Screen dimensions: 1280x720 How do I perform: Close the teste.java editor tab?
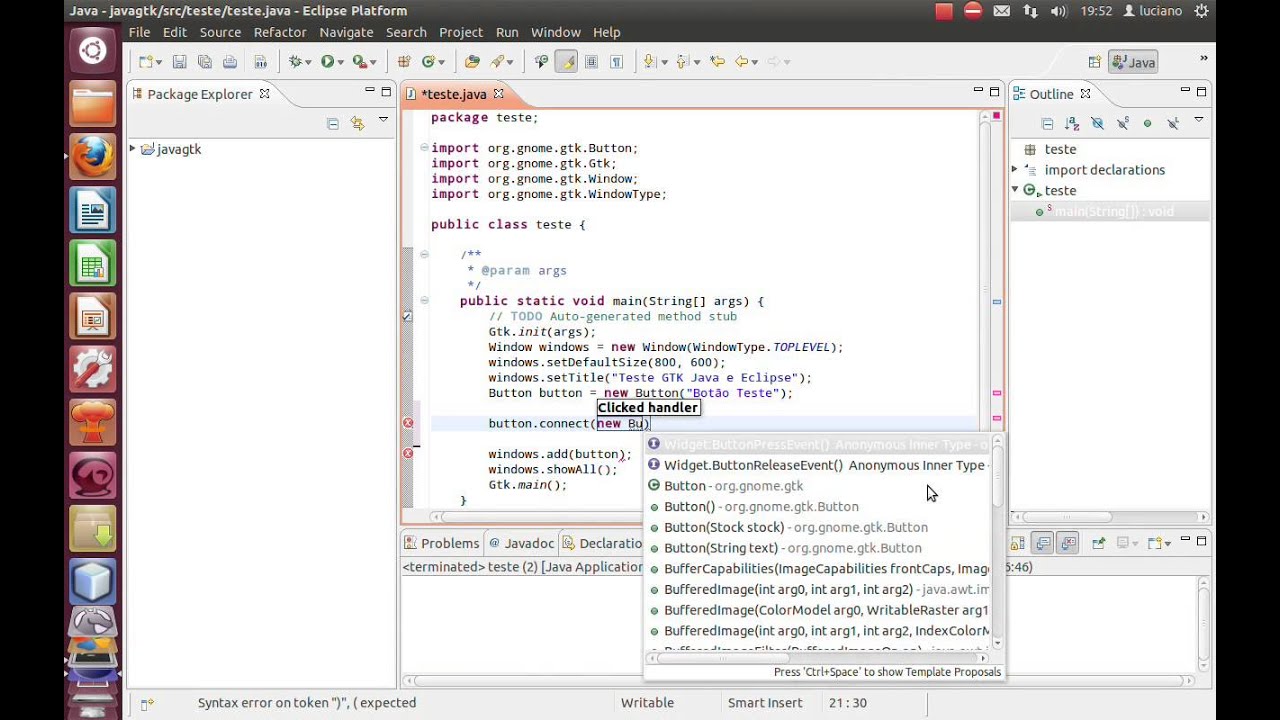pyautogui.click(x=498, y=94)
